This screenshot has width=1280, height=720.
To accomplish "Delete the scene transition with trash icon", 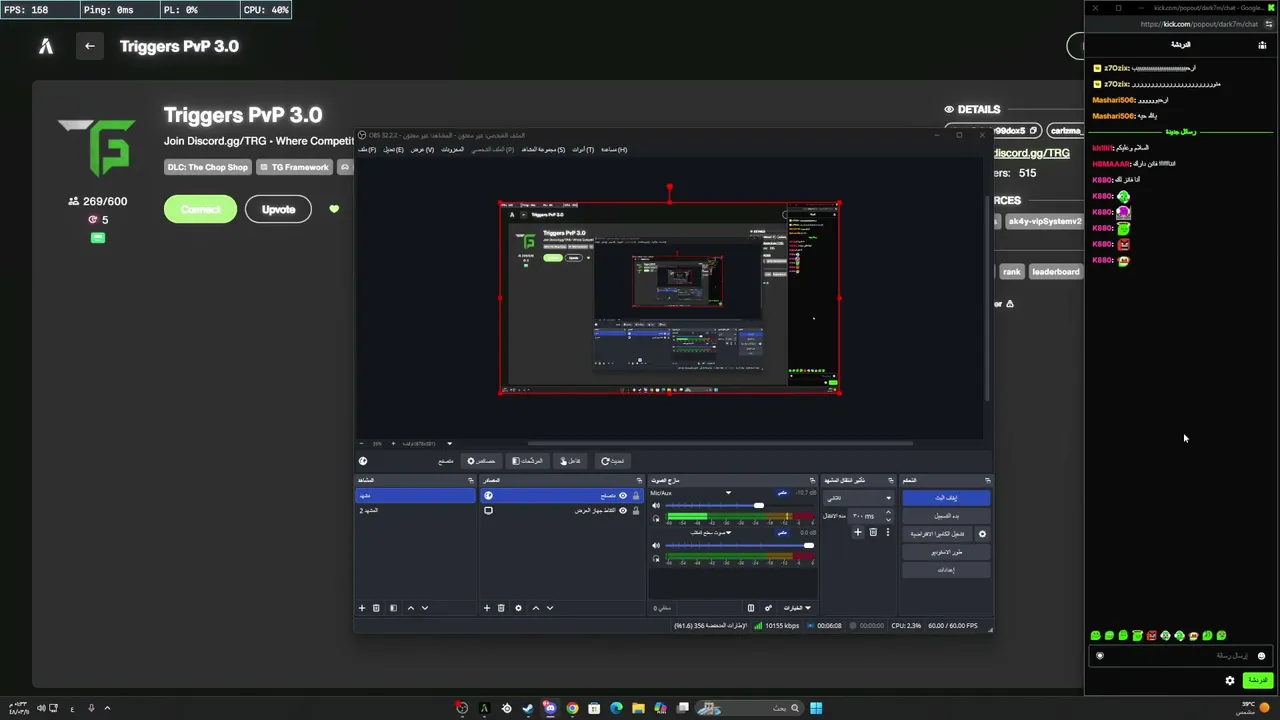I will coord(872,533).
